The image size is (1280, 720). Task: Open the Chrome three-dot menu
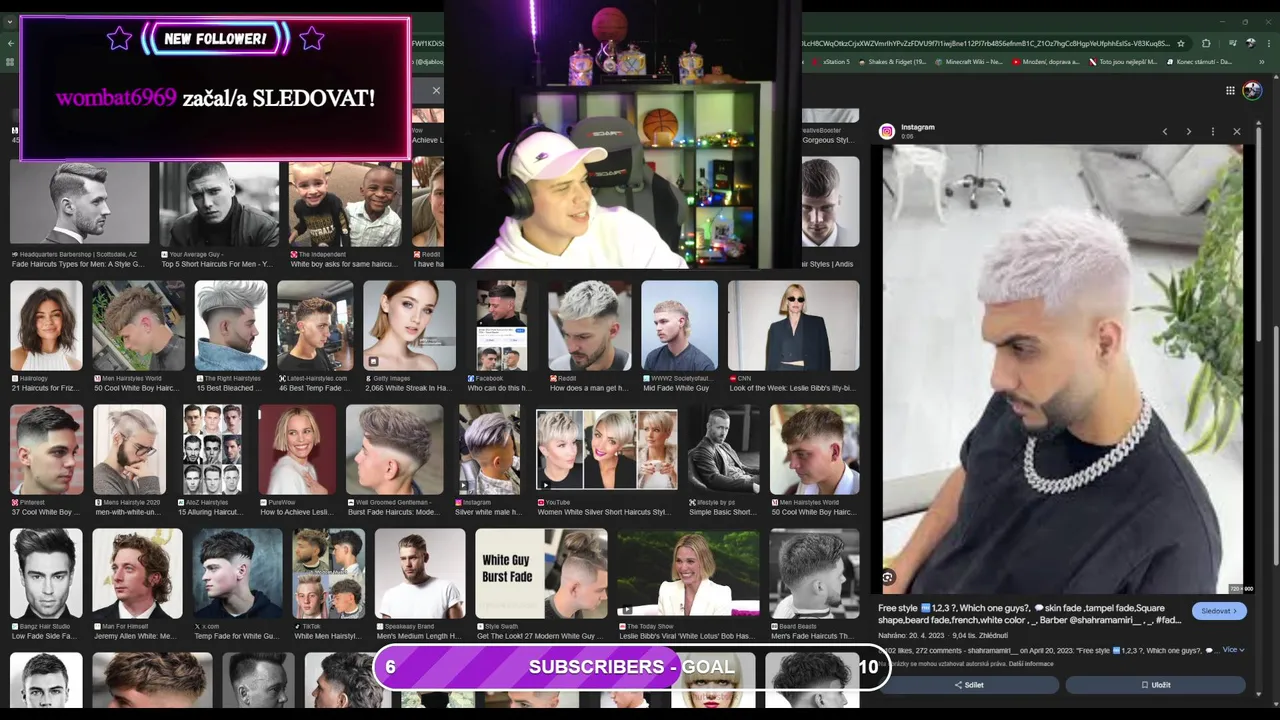[1269, 43]
